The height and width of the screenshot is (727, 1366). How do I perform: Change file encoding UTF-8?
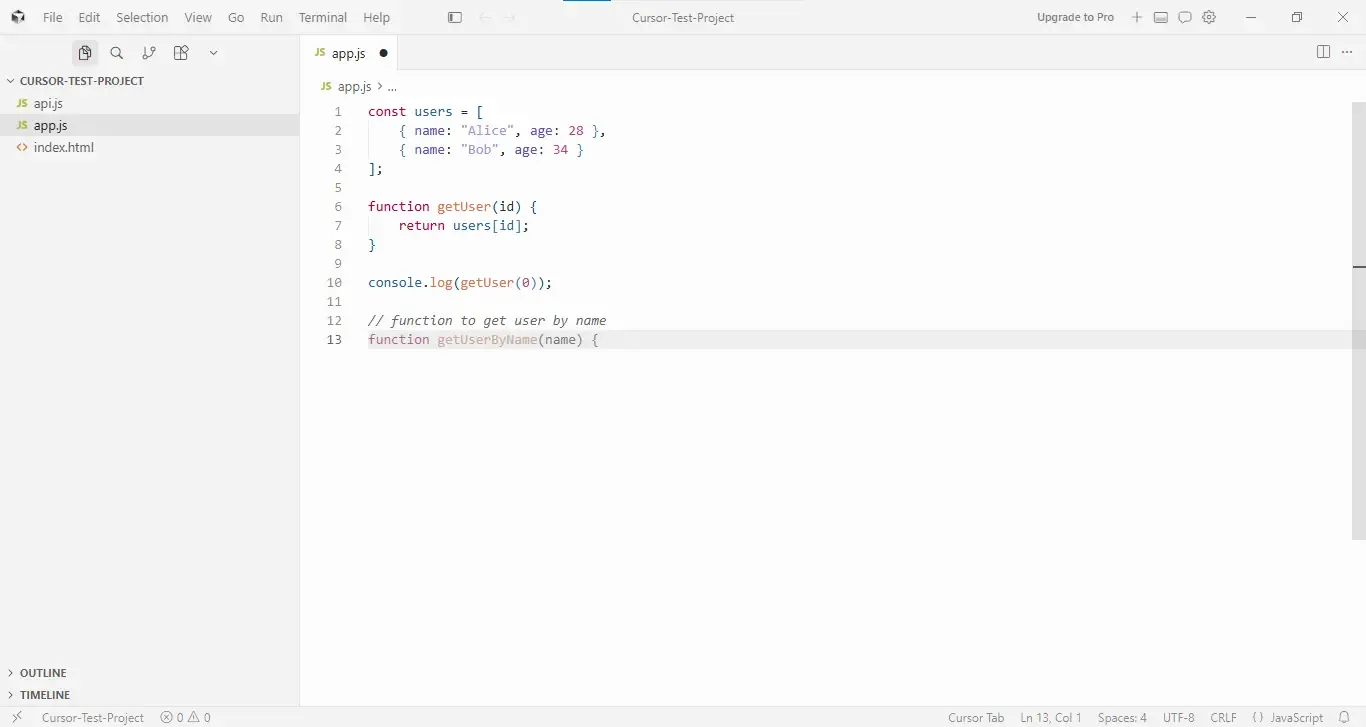1179,717
